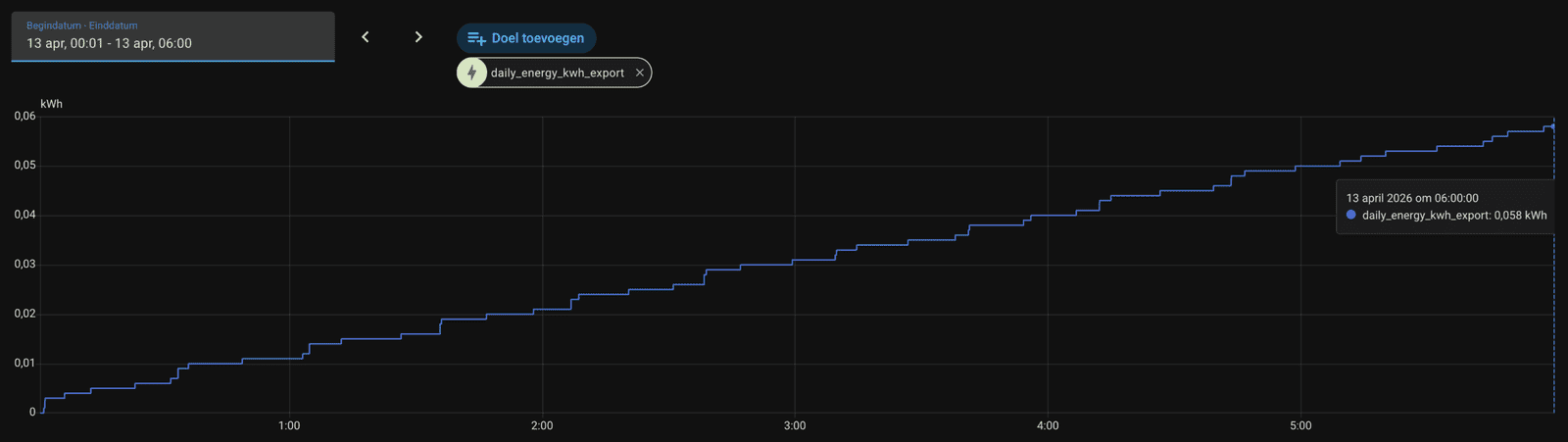Viewport: 1568px width, 442px height.
Task: Click the daily_energy_kwh_export chip label
Action: [557, 73]
